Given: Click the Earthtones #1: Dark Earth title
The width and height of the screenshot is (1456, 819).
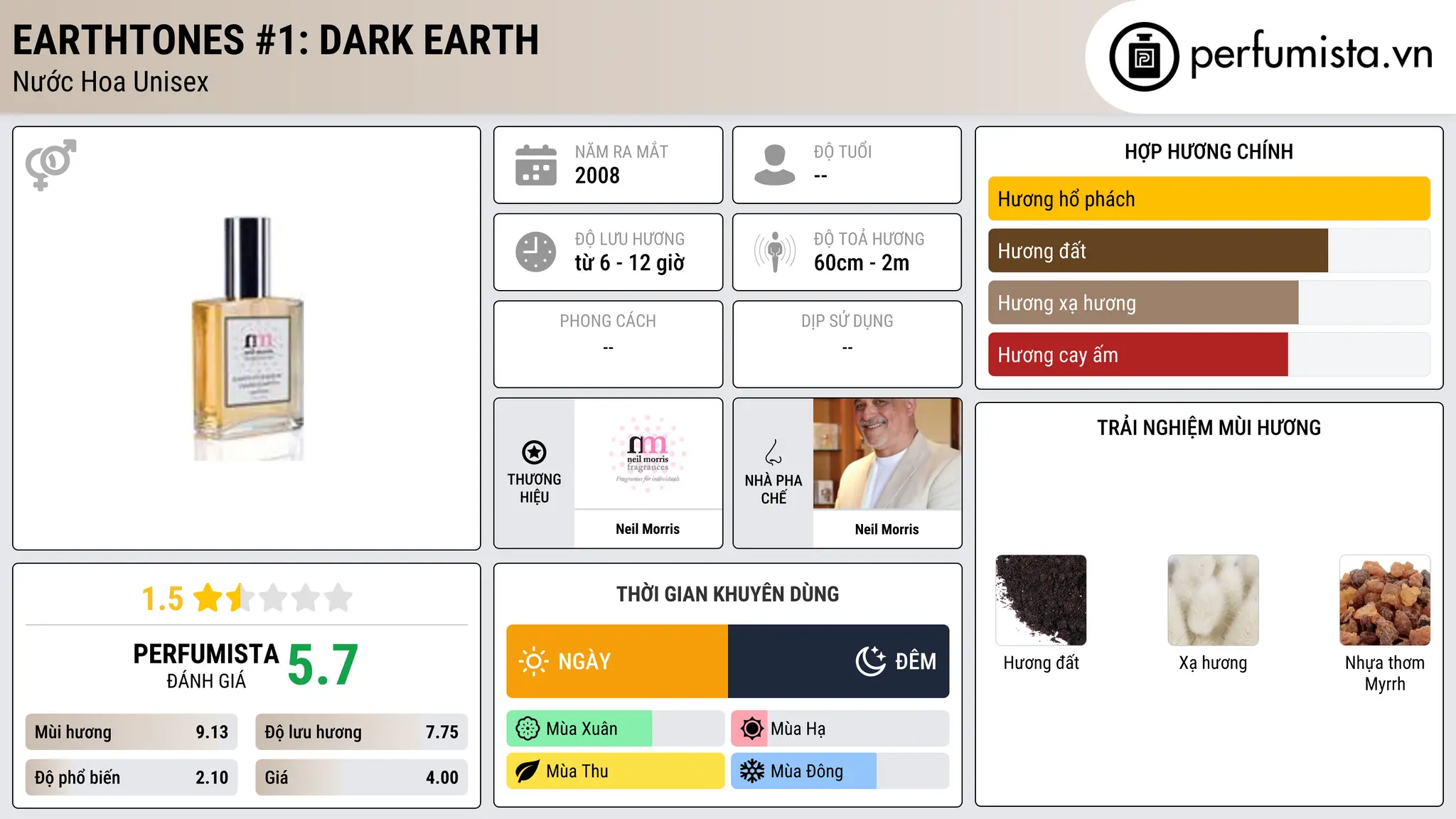Looking at the screenshot, I should pos(276,40).
